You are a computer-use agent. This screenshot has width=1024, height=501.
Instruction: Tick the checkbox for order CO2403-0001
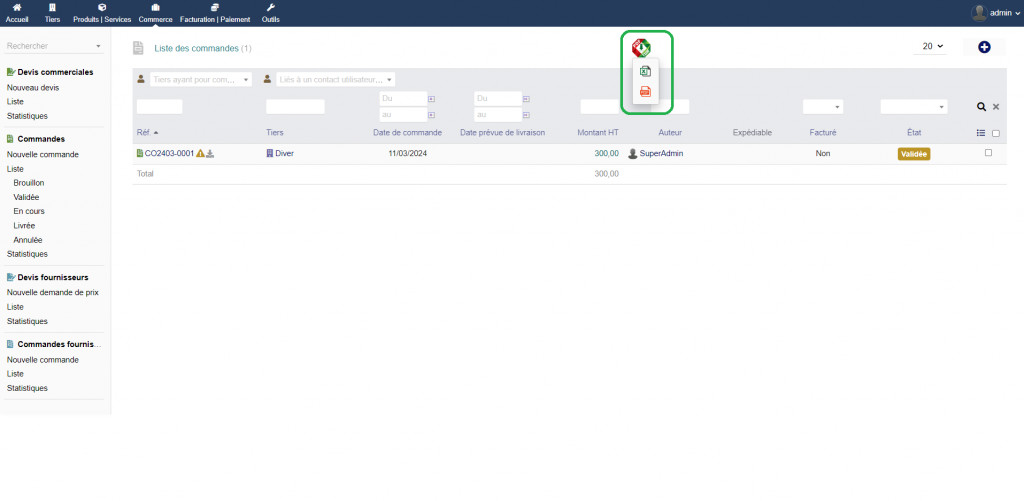(988, 153)
